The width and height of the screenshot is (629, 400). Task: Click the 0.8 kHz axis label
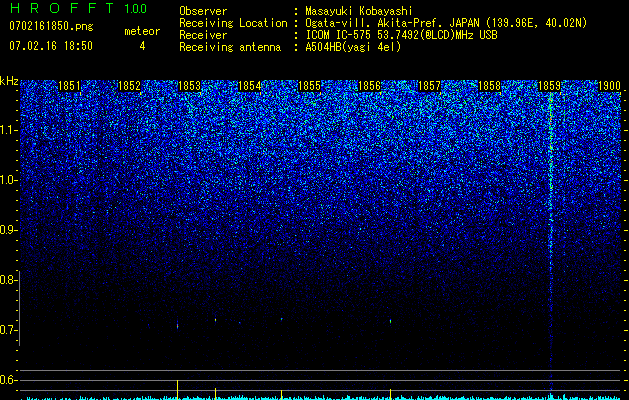click(8, 280)
